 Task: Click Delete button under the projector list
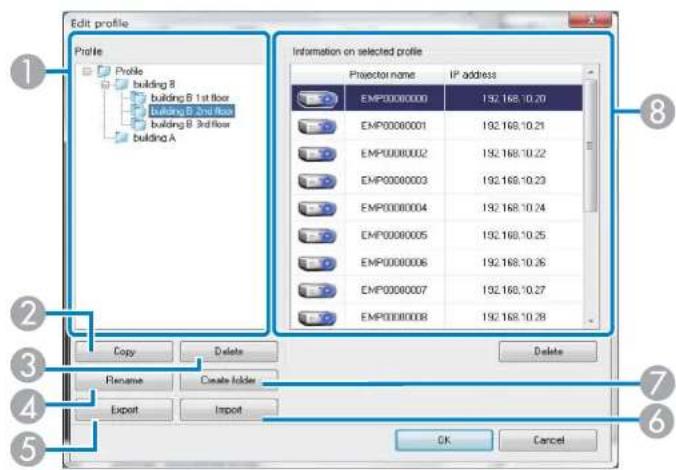click(x=548, y=351)
